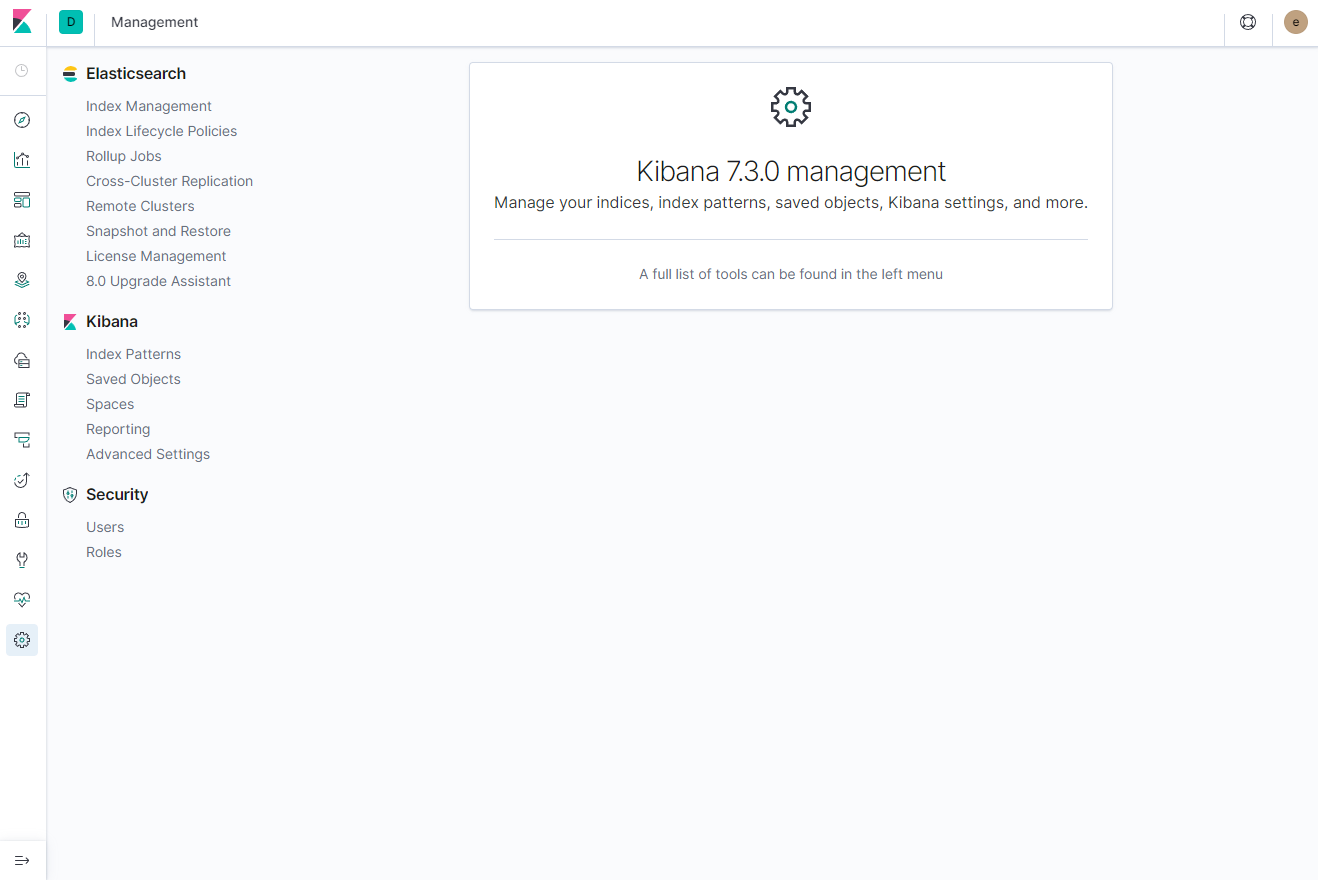Go to Rollup Jobs
The height and width of the screenshot is (880, 1318).
[x=124, y=156]
